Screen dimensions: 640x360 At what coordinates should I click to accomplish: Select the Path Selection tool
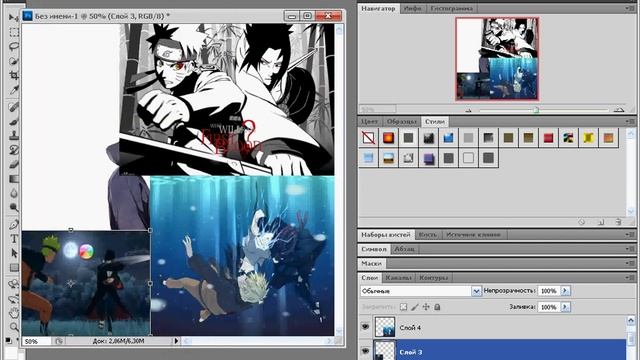(x=13, y=253)
